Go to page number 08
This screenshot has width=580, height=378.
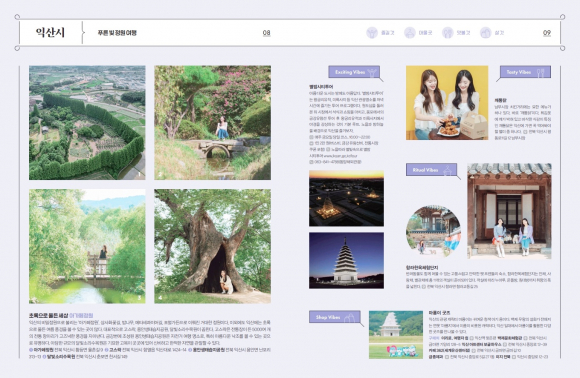266,33
